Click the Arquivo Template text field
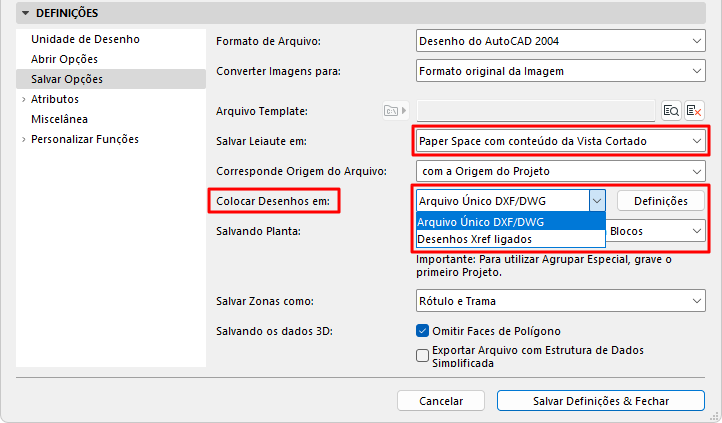The height and width of the screenshot is (423, 722). pyautogui.click(x=535, y=111)
